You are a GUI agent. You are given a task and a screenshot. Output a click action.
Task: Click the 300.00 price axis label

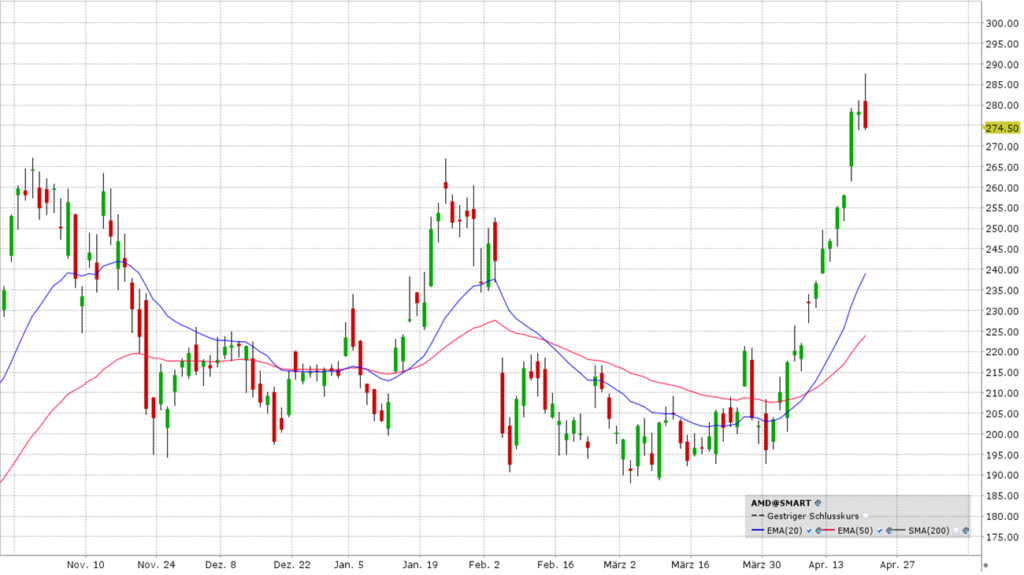coord(1001,23)
